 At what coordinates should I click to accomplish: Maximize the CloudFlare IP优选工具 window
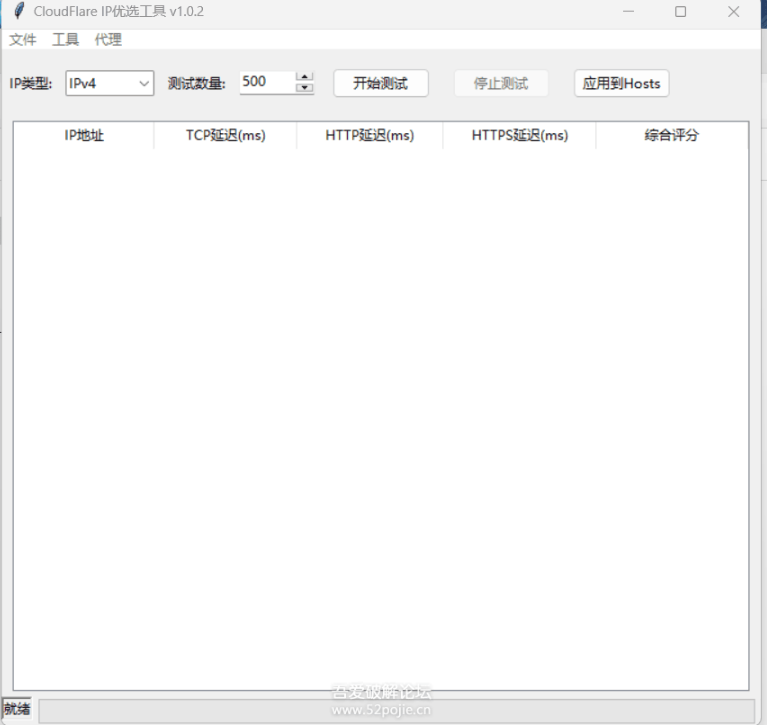(680, 12)
